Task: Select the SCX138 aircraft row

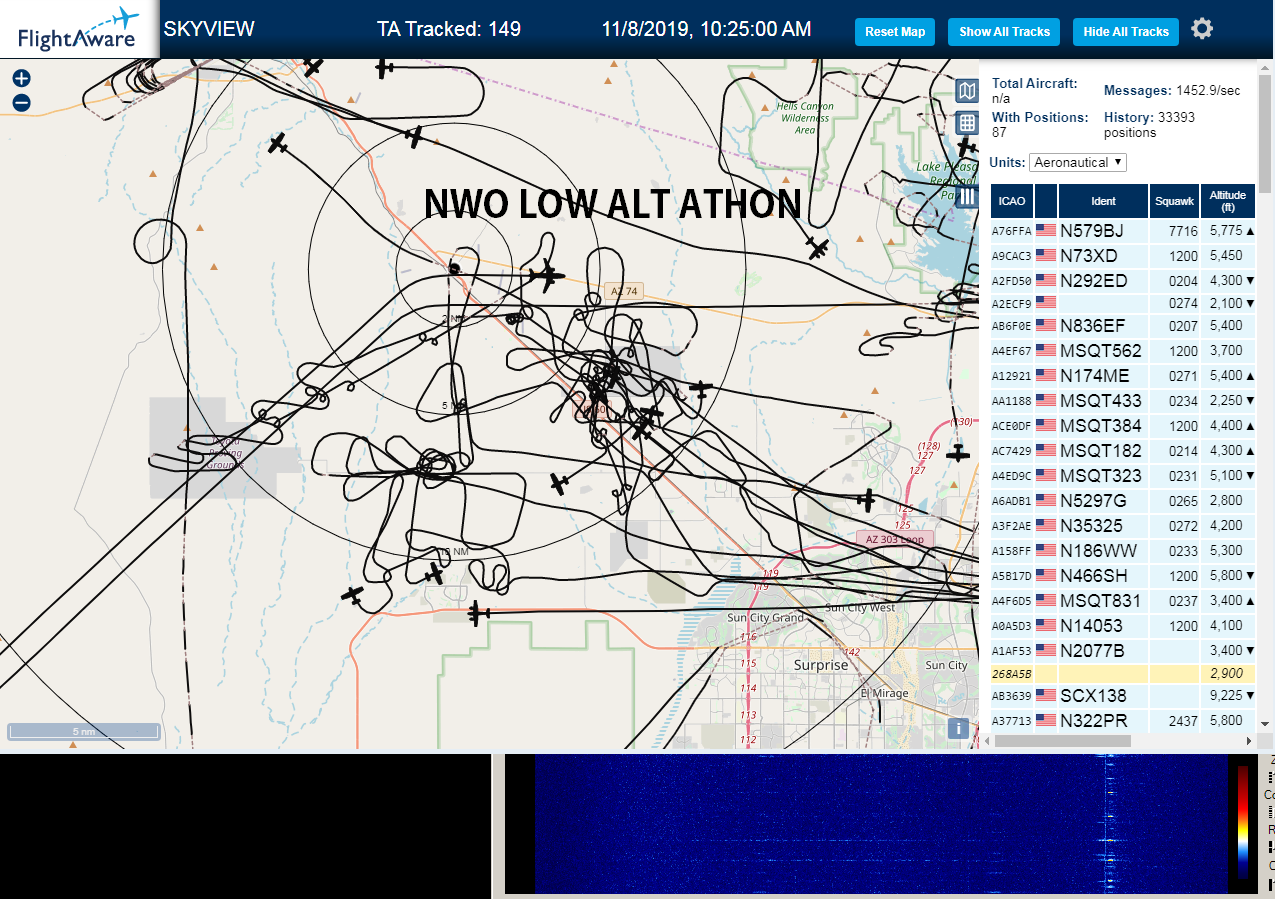Action: tap(1123, 696)
